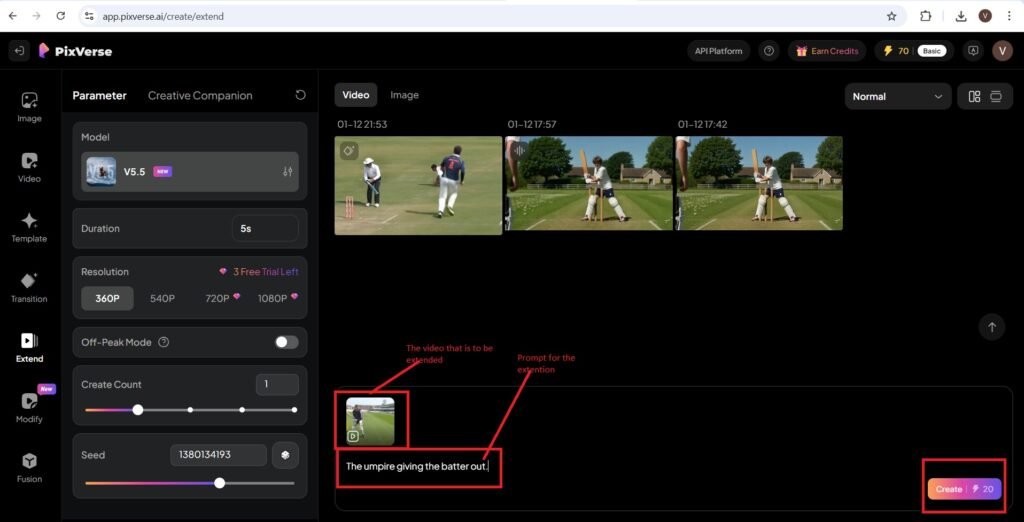Select 360P resolution
Image resolution: width=1024 pixels, height=522 pixels.
click(108, 299)
